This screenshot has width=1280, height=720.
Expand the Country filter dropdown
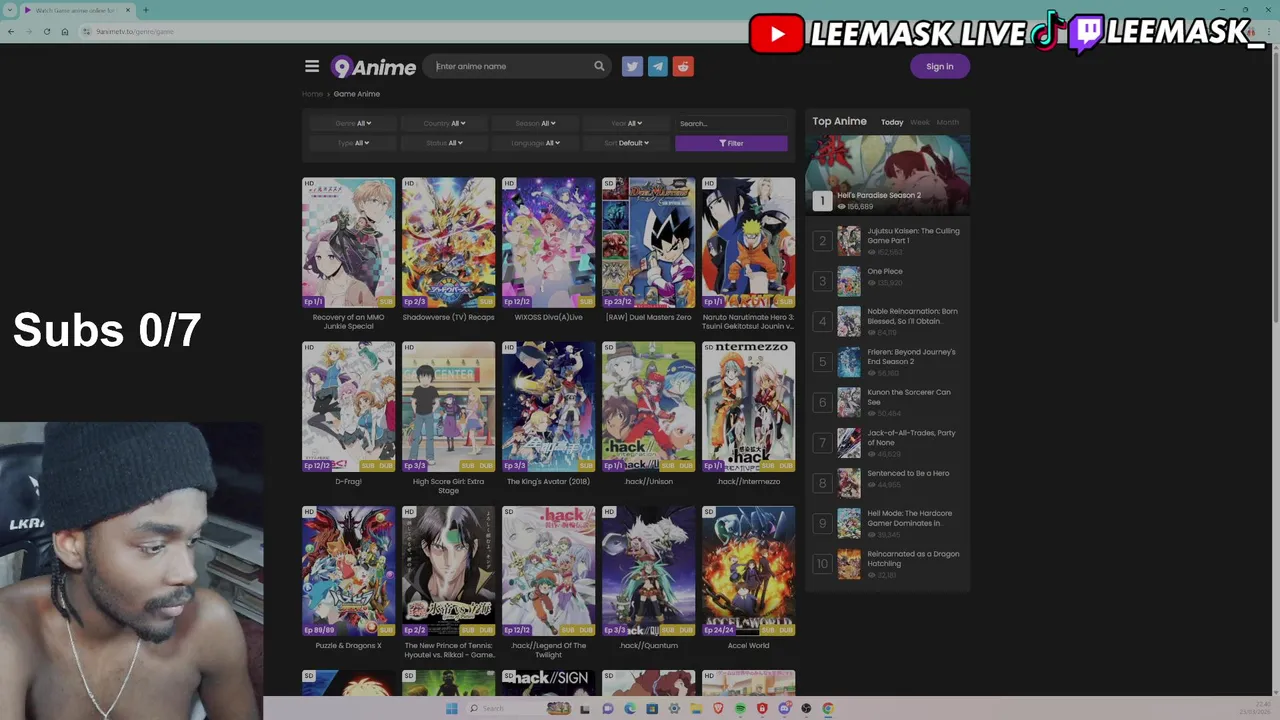point(444,123)
